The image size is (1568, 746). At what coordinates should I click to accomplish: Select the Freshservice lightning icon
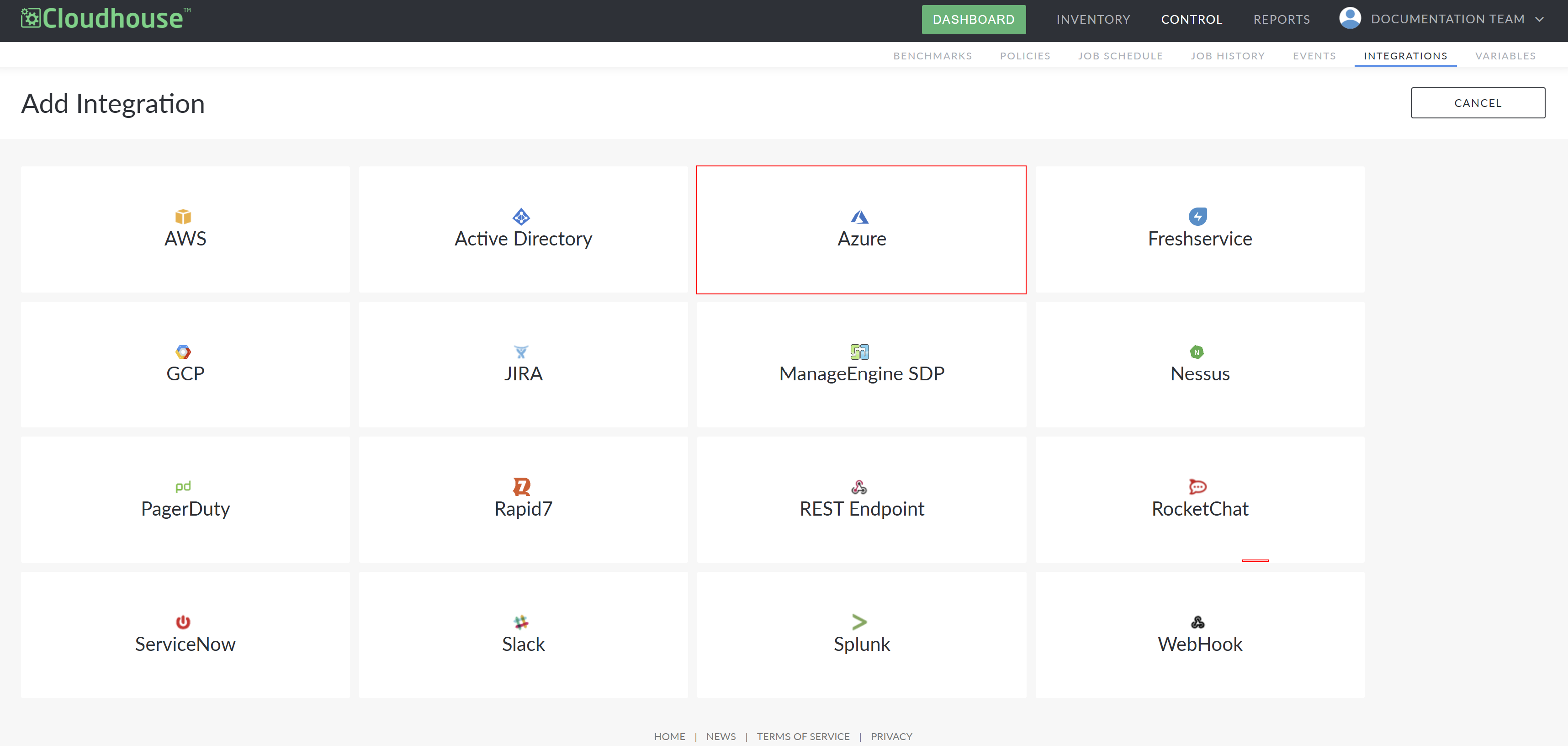(1198, 217)
